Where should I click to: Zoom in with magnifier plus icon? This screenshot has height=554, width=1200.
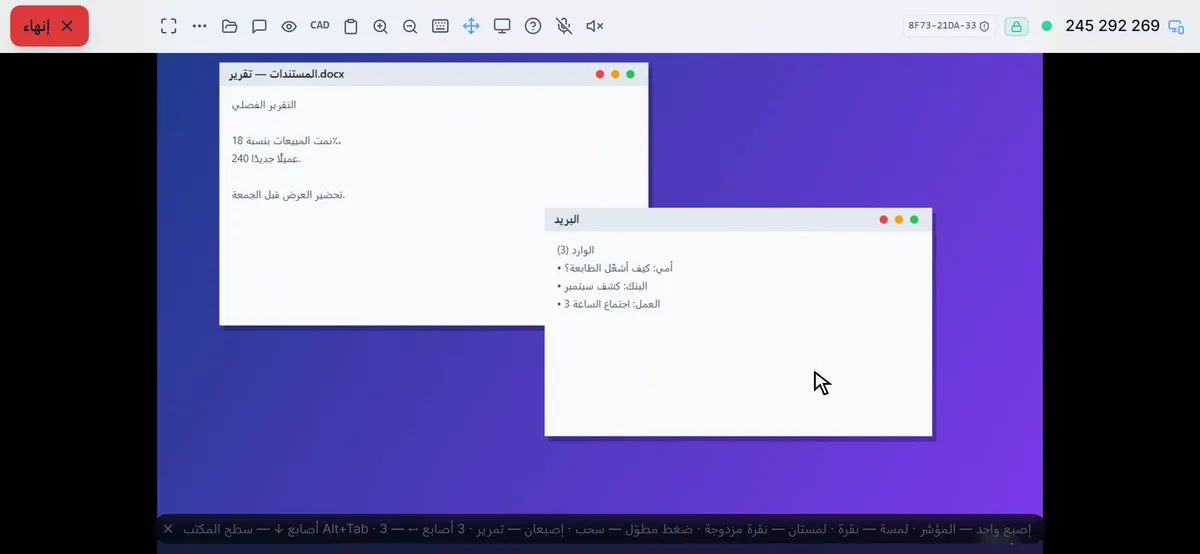tap(380, 26)
